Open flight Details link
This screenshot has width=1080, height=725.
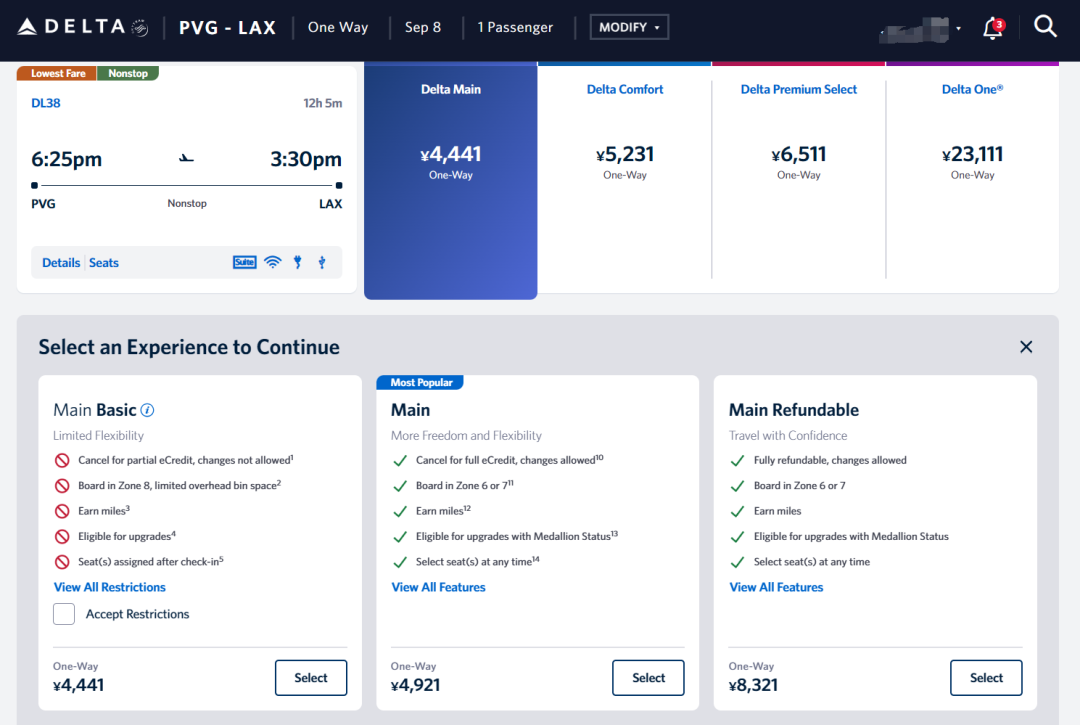coord(61,263)
